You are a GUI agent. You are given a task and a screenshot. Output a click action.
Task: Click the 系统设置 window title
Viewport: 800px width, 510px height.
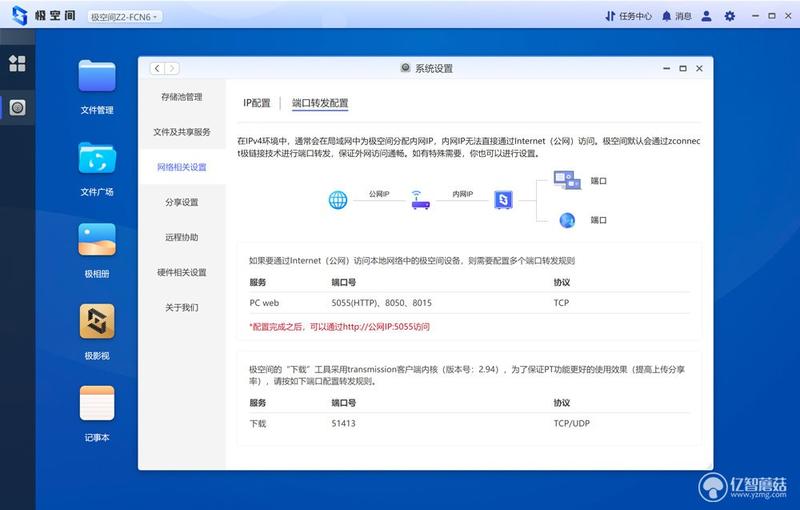coord(434,68)
